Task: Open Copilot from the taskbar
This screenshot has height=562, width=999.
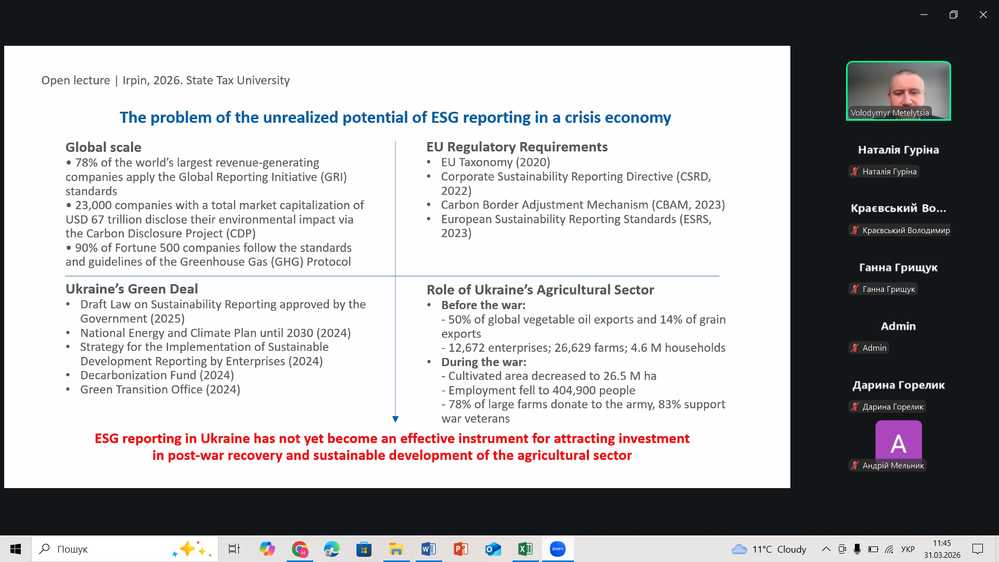Action: click(267, 549)
